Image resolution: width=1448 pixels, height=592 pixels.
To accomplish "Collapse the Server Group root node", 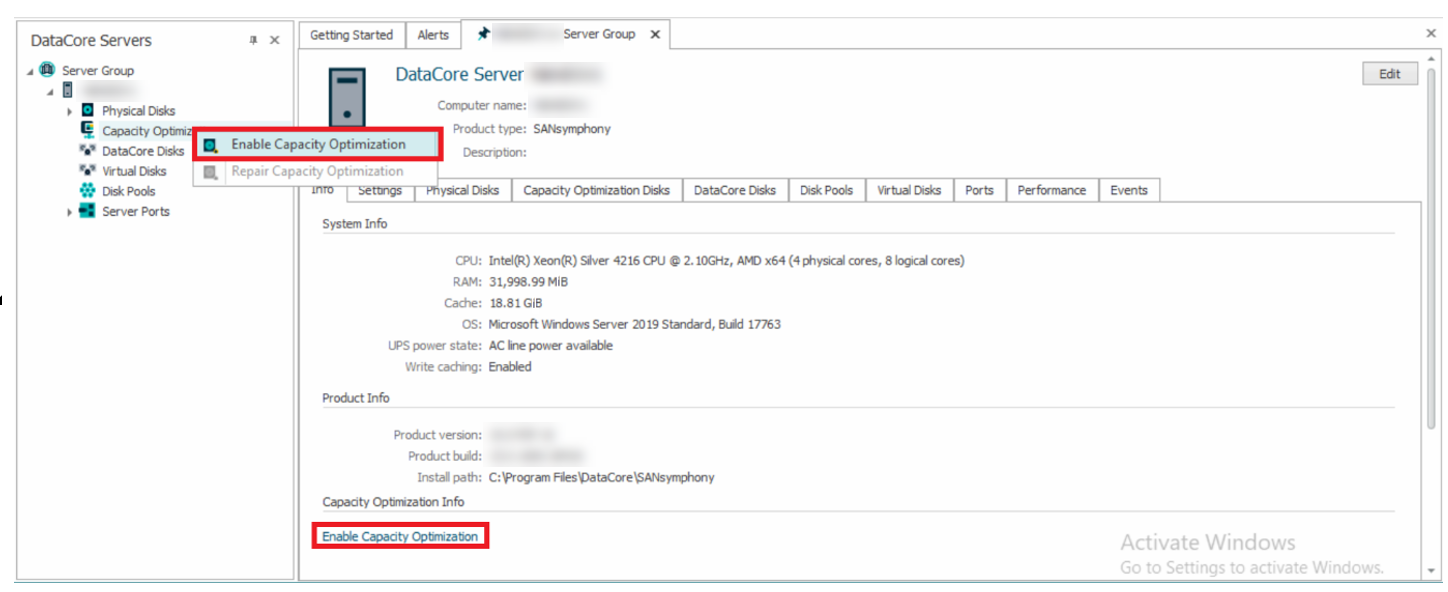I will [x=30, y=71].
